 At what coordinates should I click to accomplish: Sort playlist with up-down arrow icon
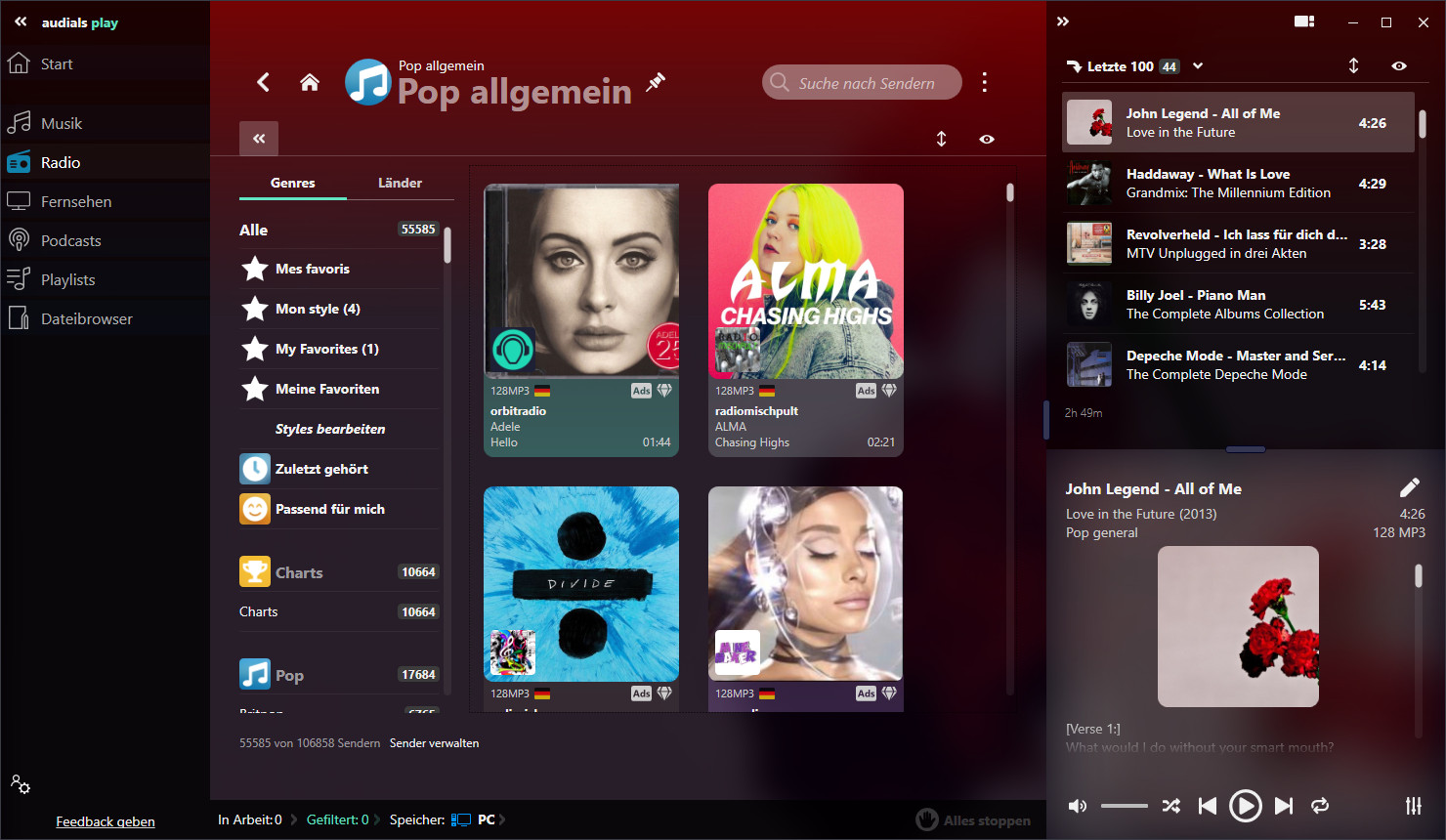(x=1353, y=65)
